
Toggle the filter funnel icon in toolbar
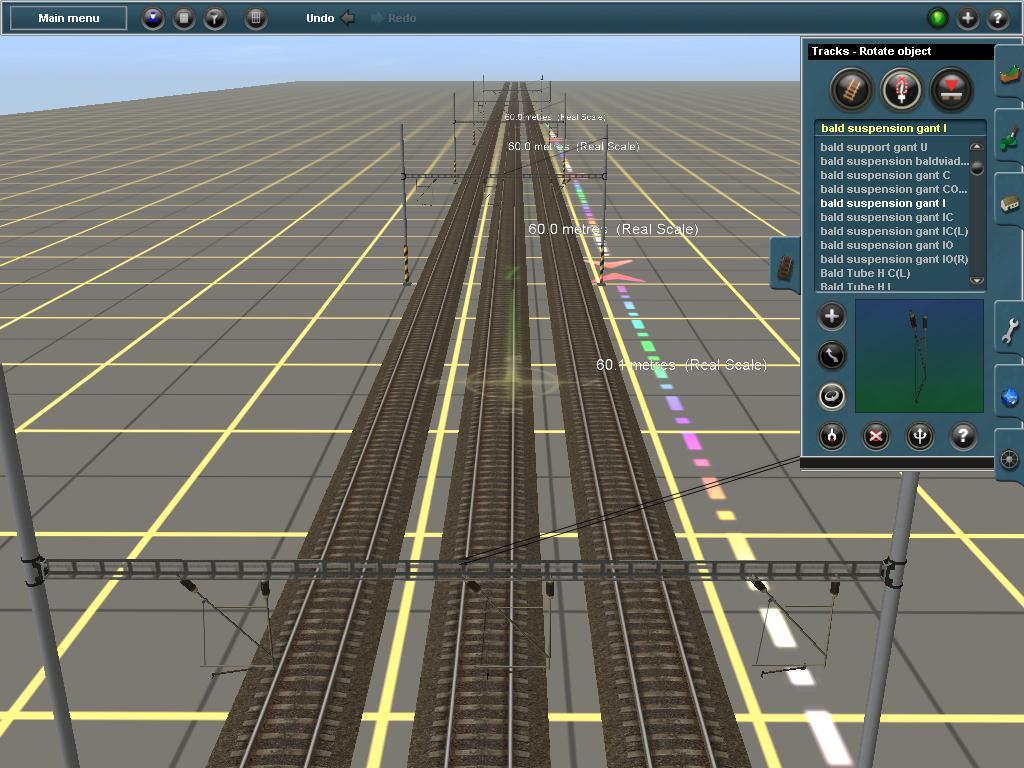(x=214, y=18)
